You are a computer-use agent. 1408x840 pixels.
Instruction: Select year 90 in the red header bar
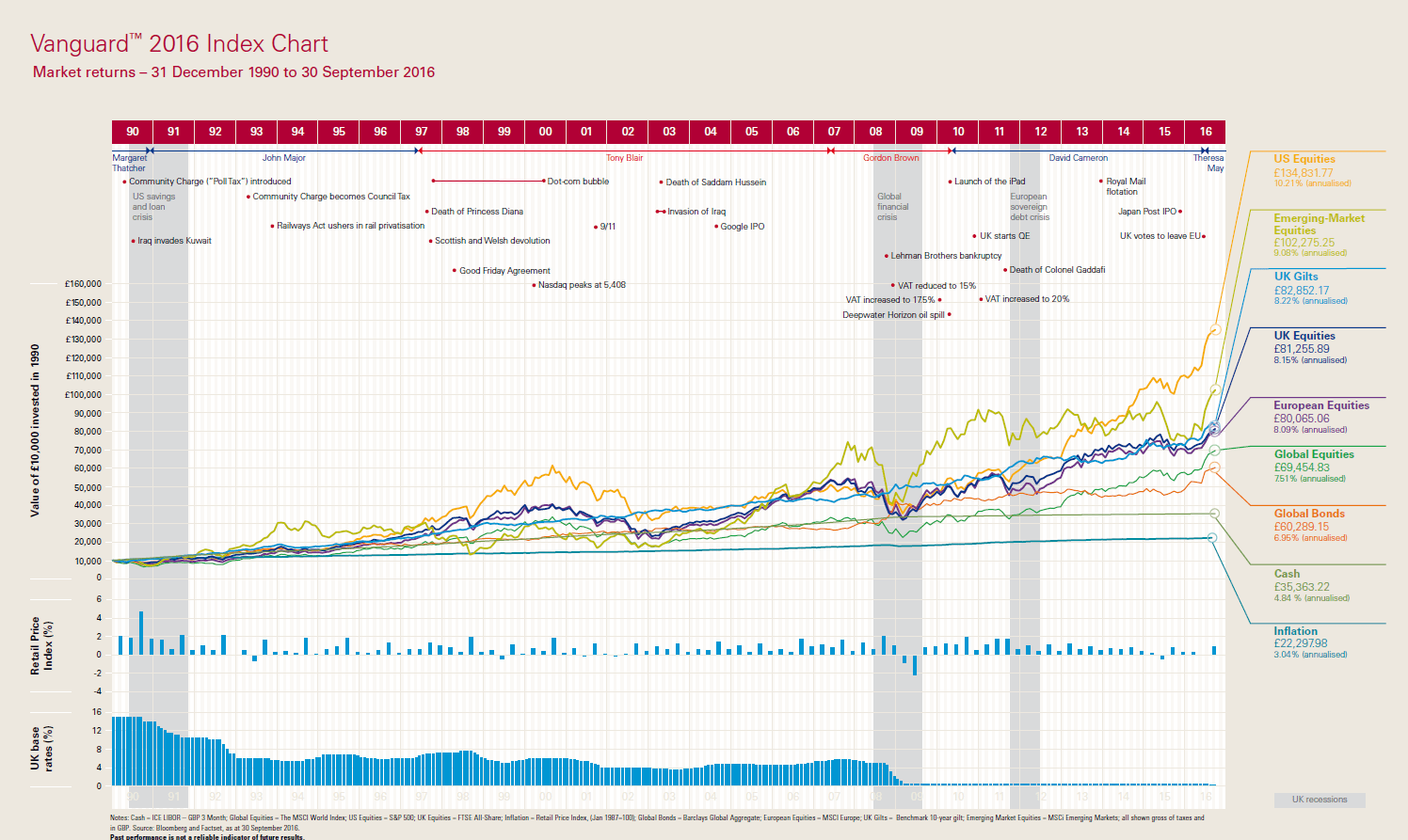133,132
